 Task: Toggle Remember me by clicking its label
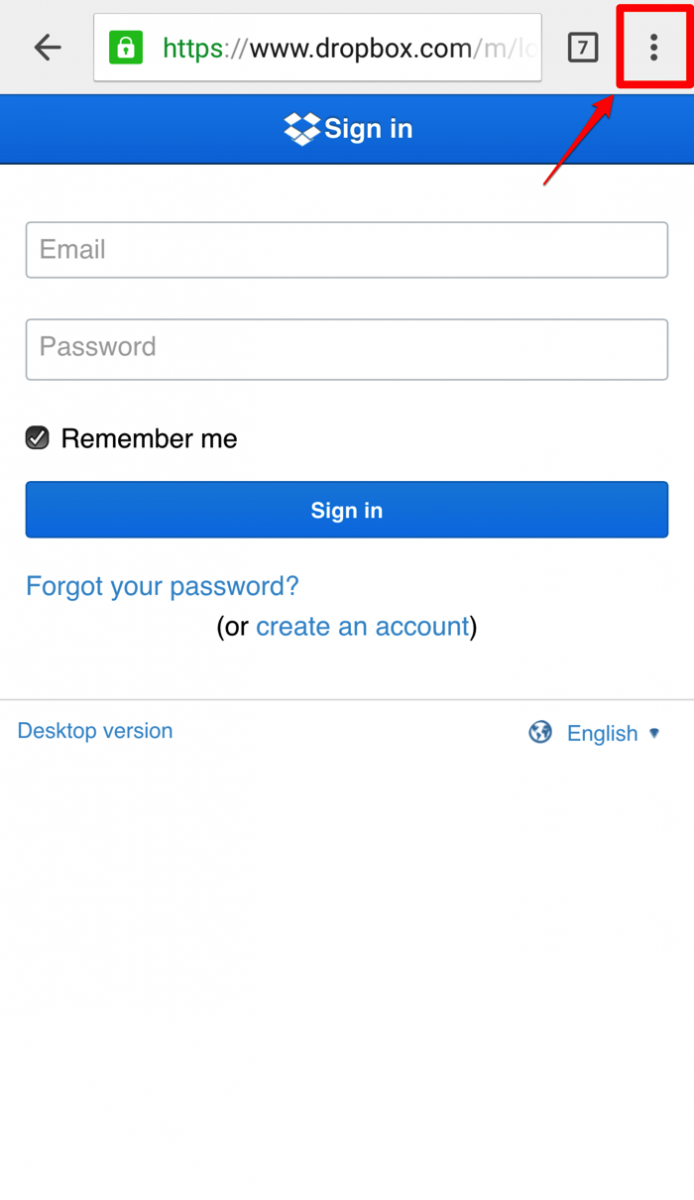(148, 438)
